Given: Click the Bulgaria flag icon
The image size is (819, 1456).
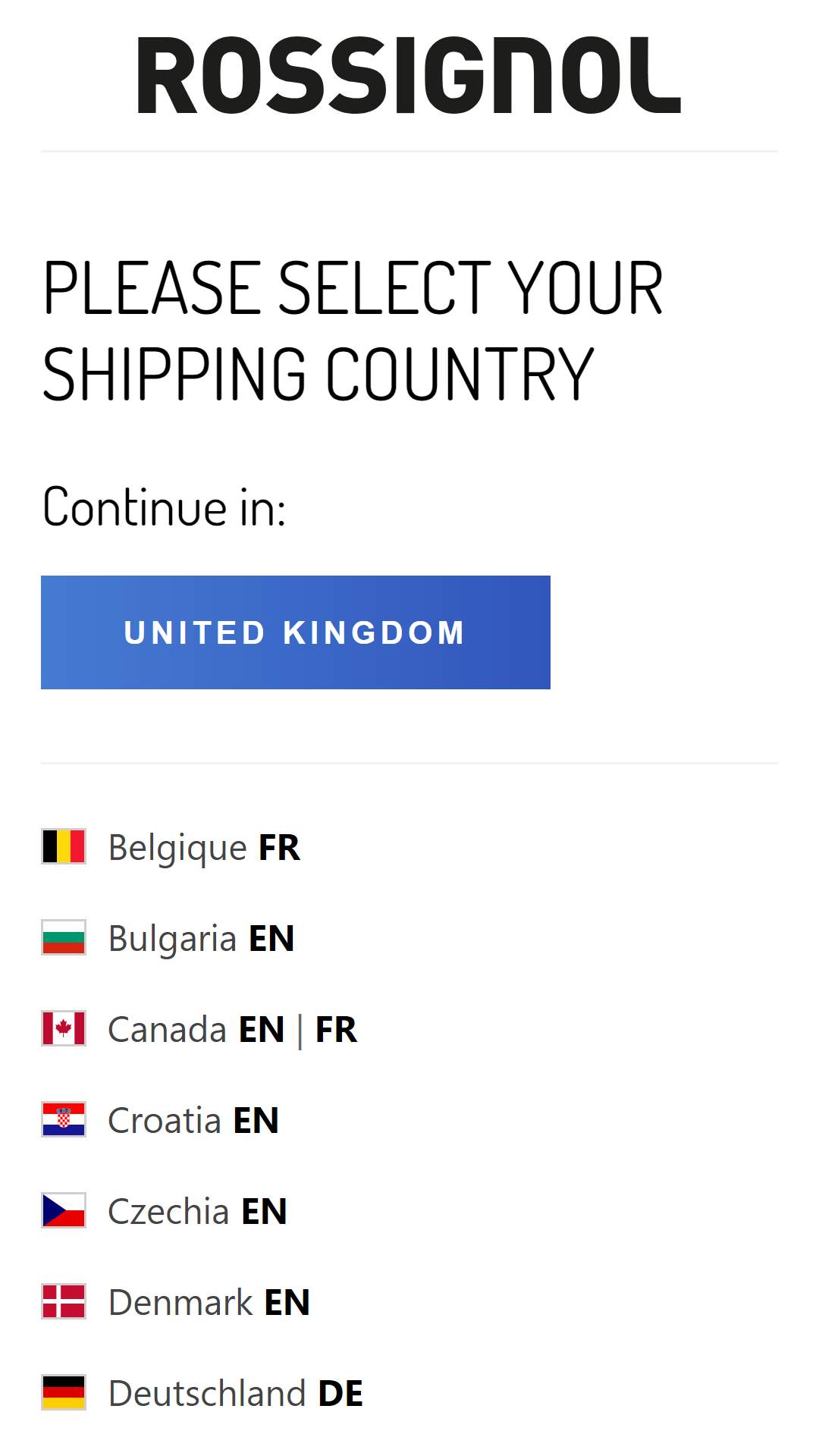Looking at the screenshot, I should (x=64, y=937).
